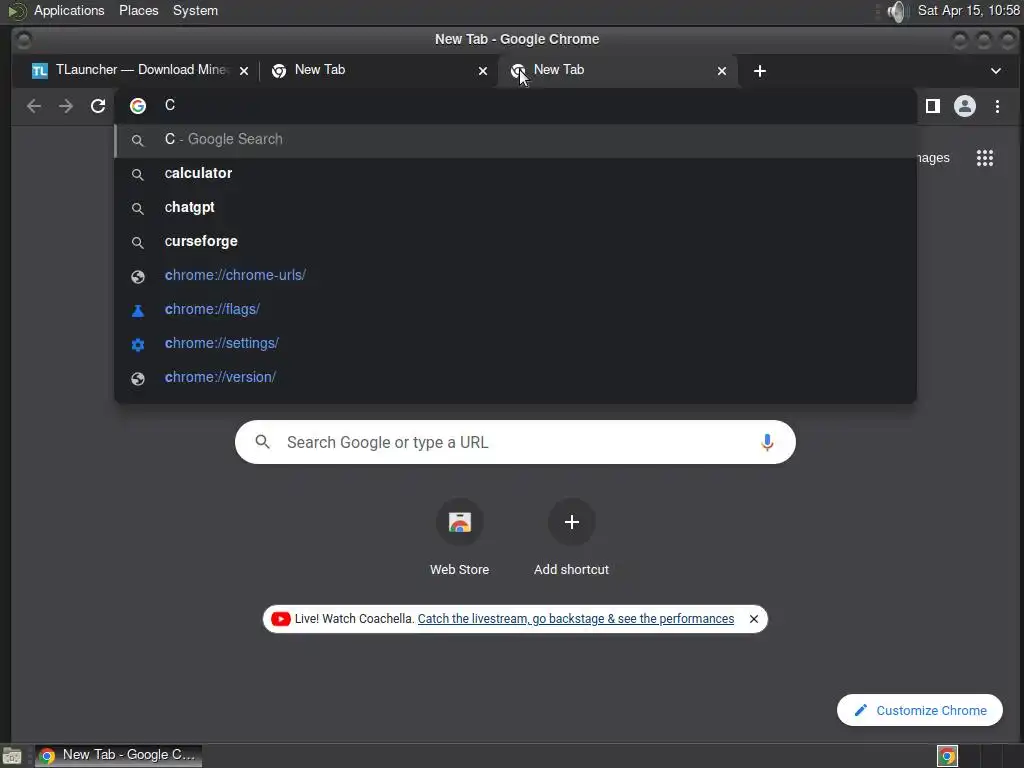Viewport: 1024px width, 768px height.
Task: Click Chrome icon in bottom-right tray
Action: (947, 756)
